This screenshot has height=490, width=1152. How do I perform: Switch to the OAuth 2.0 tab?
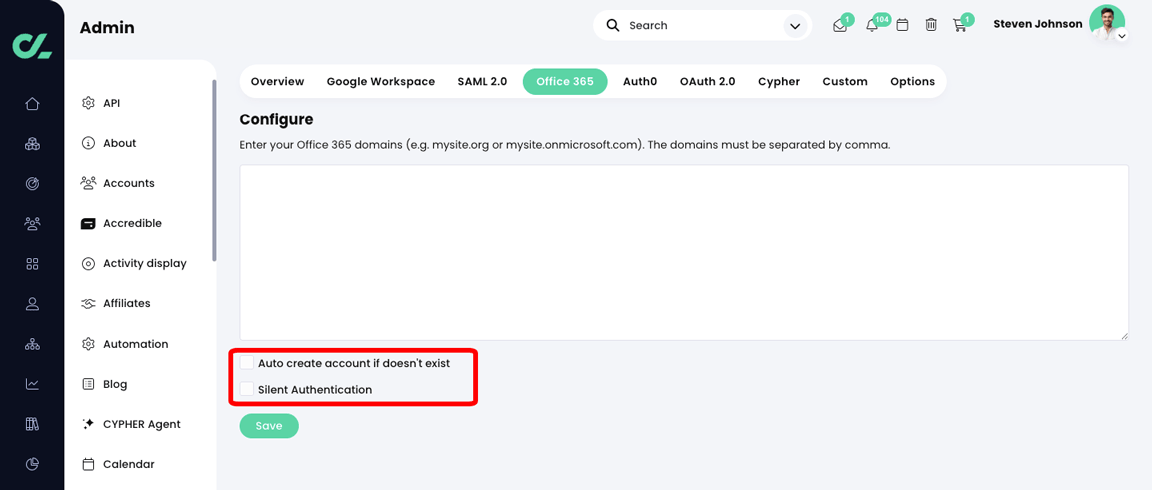(x=708, y=82)
